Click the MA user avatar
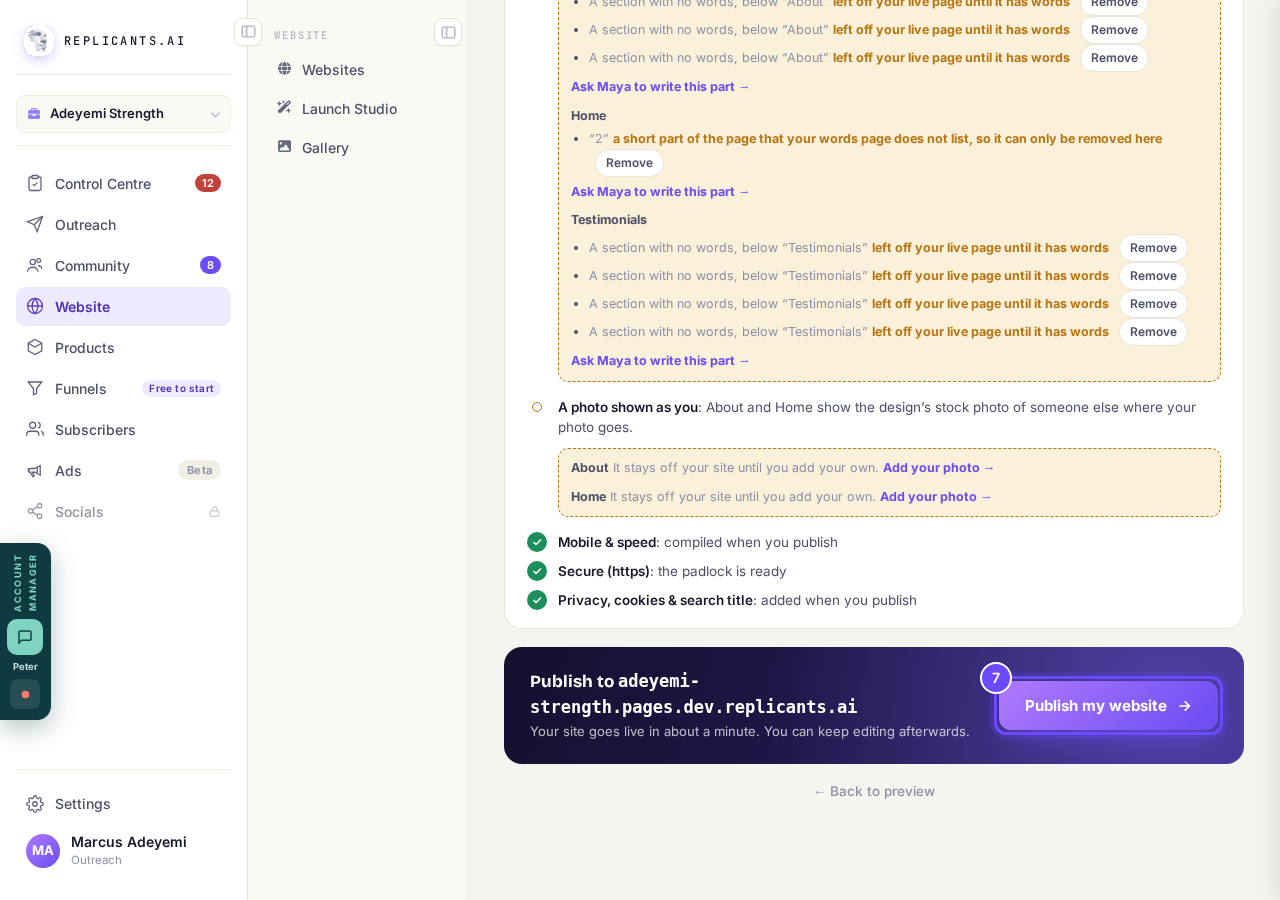The height and width of the screenshot is (900, 1280). (x=43, y=851)
